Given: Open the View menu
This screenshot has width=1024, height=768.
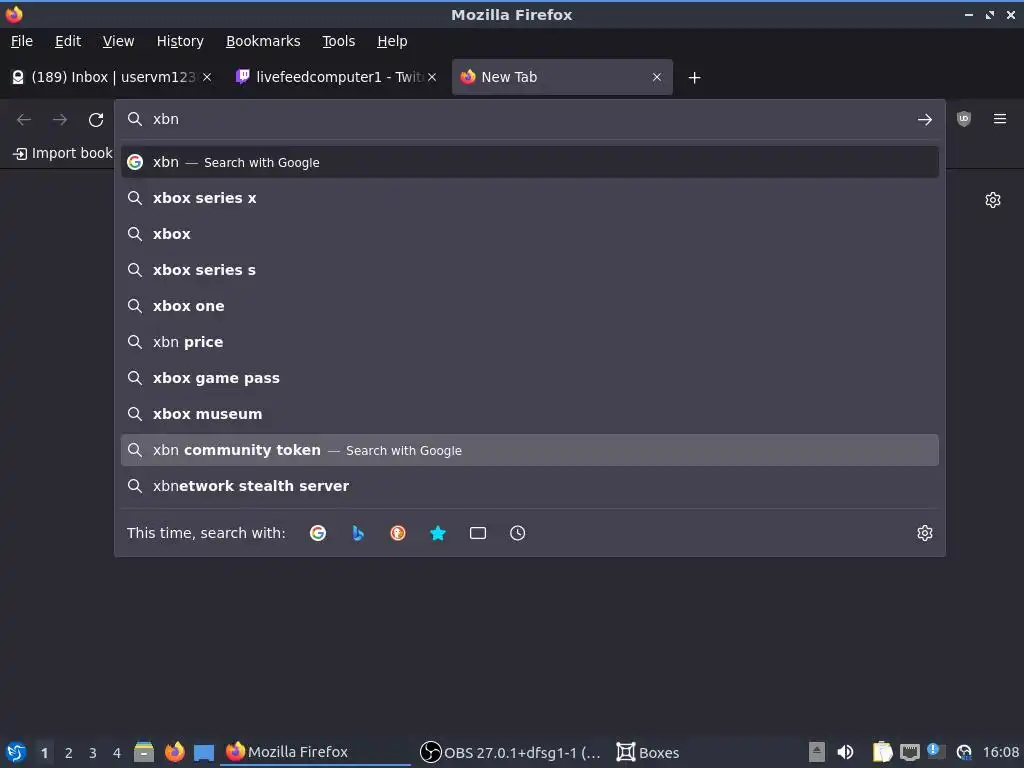Looking at the screenshot, I should [118, 41].
